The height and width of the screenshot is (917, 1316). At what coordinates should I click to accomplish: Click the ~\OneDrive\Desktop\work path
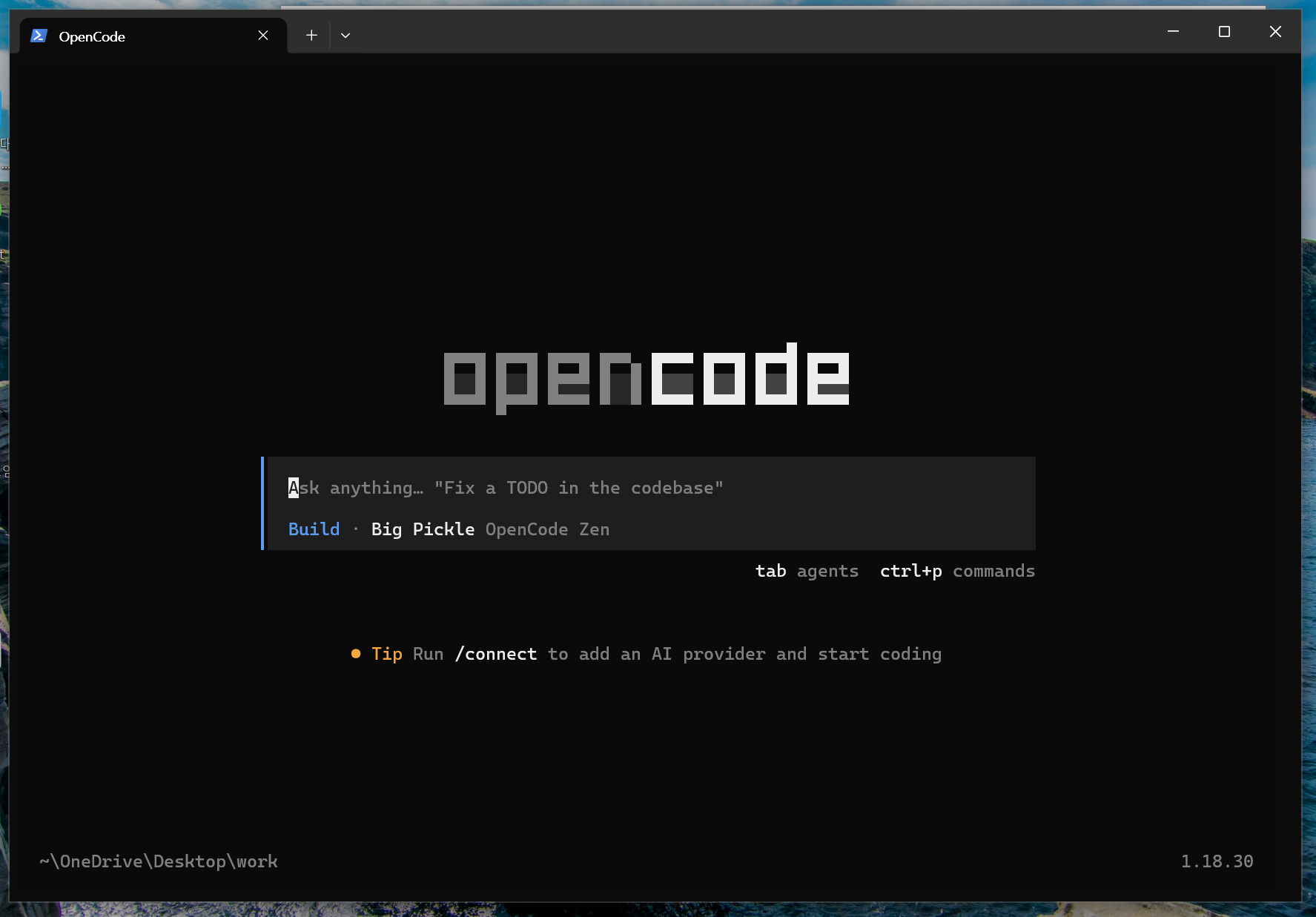click(159, 861)
